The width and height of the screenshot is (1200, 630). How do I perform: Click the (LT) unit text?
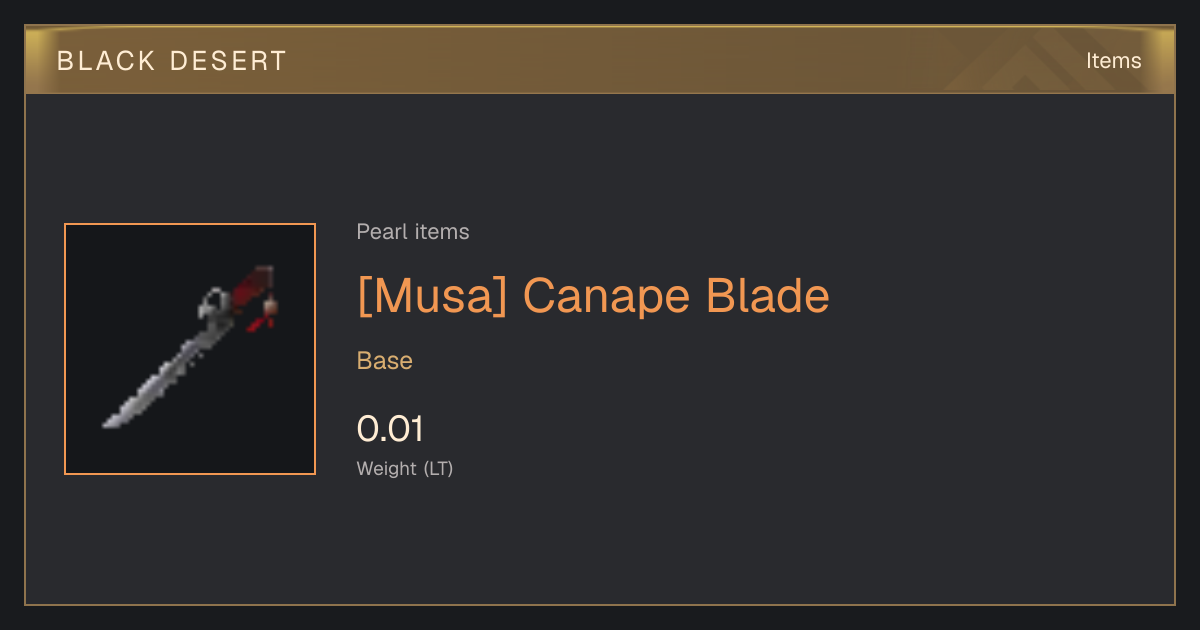tap(438, 468)
